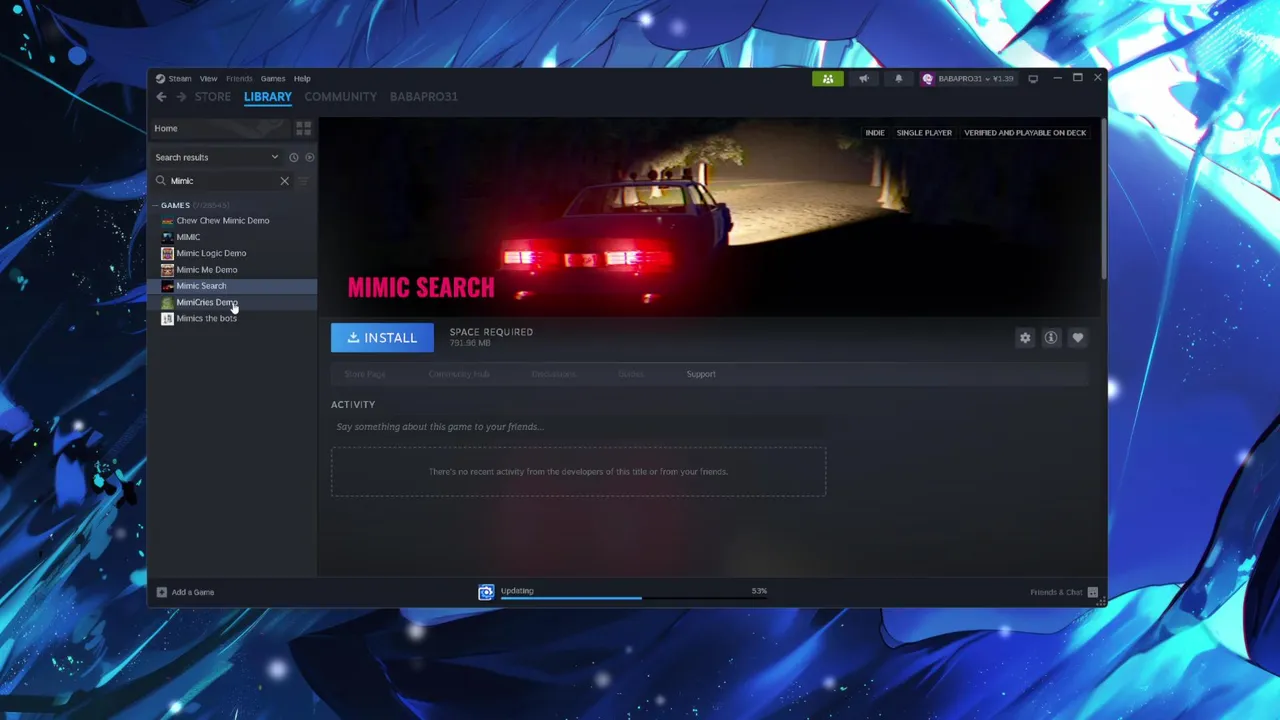
Task: Select MimiCries Demo
Action: tap(207, 302)
